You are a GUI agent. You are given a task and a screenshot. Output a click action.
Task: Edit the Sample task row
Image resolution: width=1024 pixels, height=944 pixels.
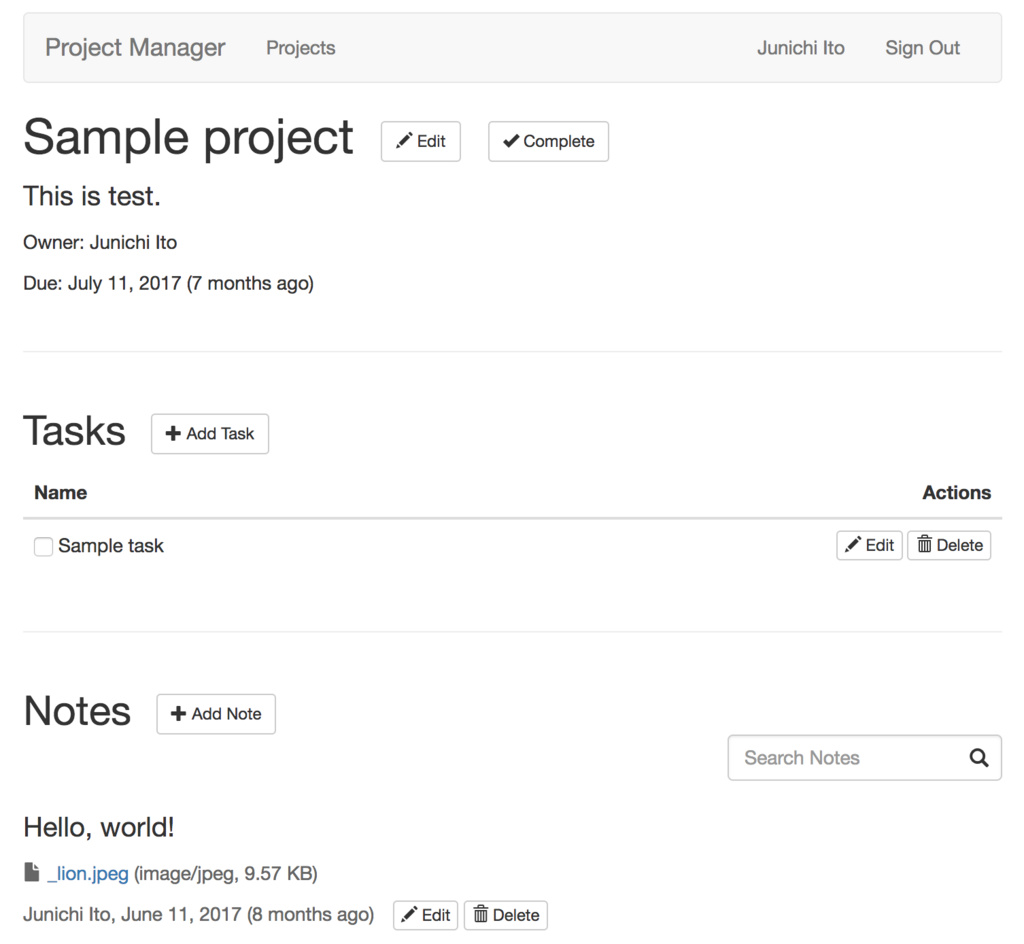click(869, 545)
